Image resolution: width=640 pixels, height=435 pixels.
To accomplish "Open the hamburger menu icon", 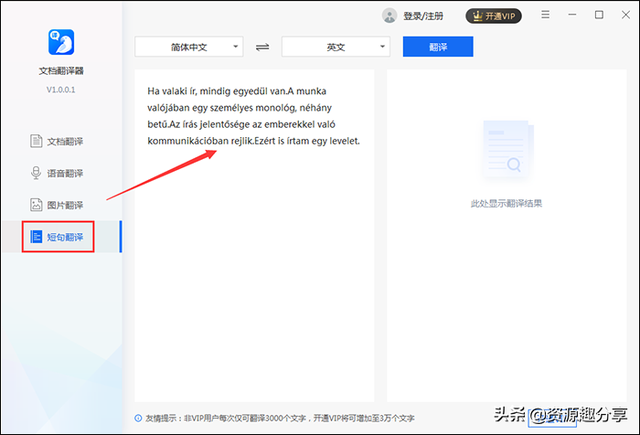I will (545, 15).
